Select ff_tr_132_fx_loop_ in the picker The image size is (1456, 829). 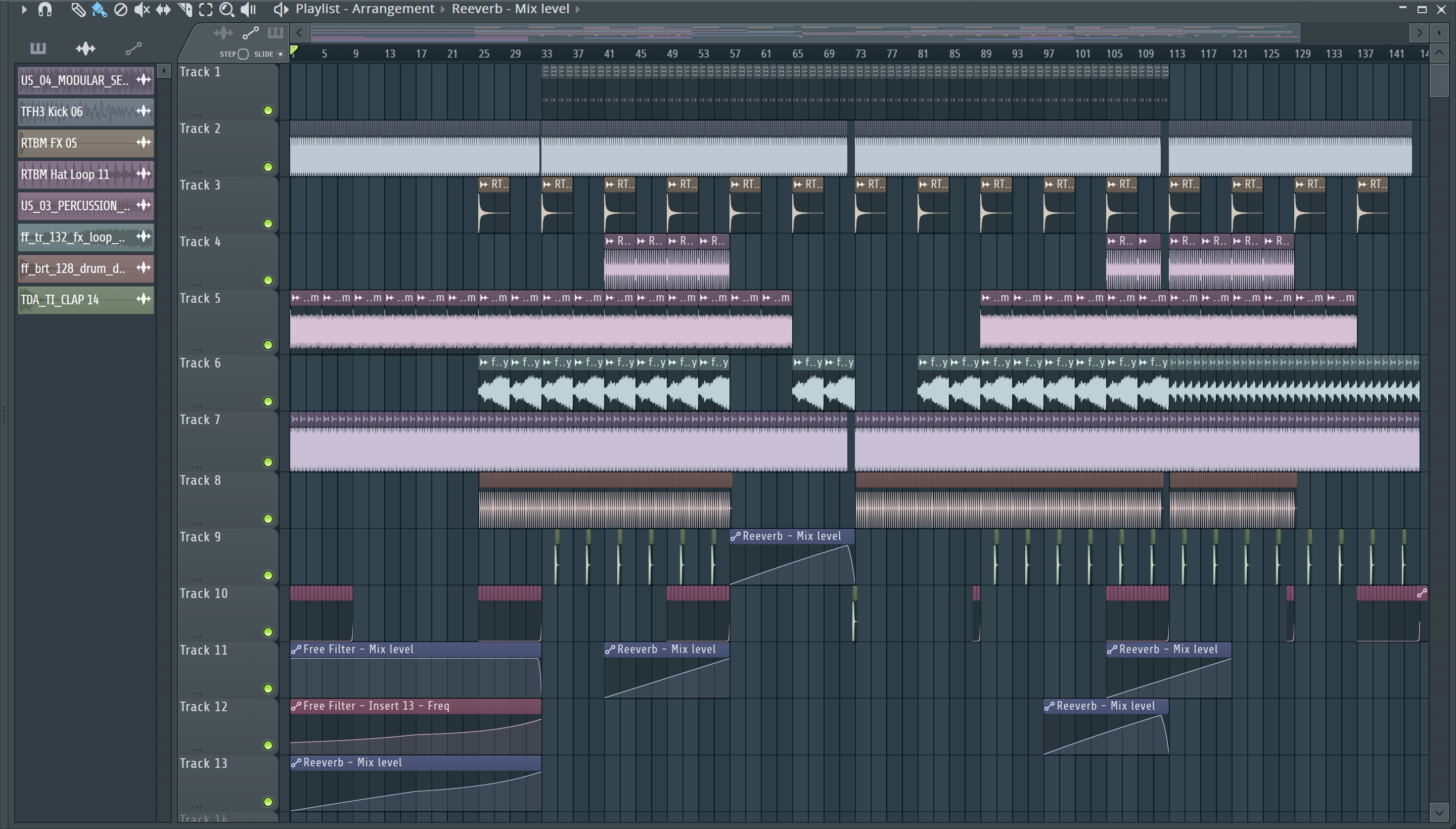85,237
